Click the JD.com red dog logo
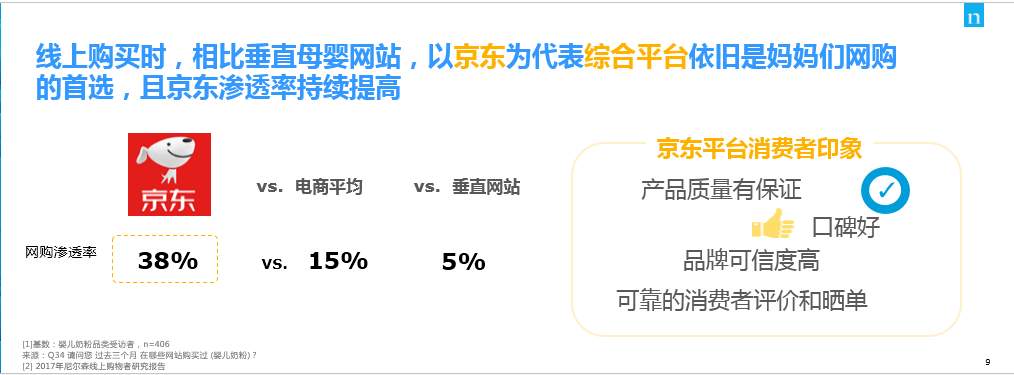 [x=169, y=174]
